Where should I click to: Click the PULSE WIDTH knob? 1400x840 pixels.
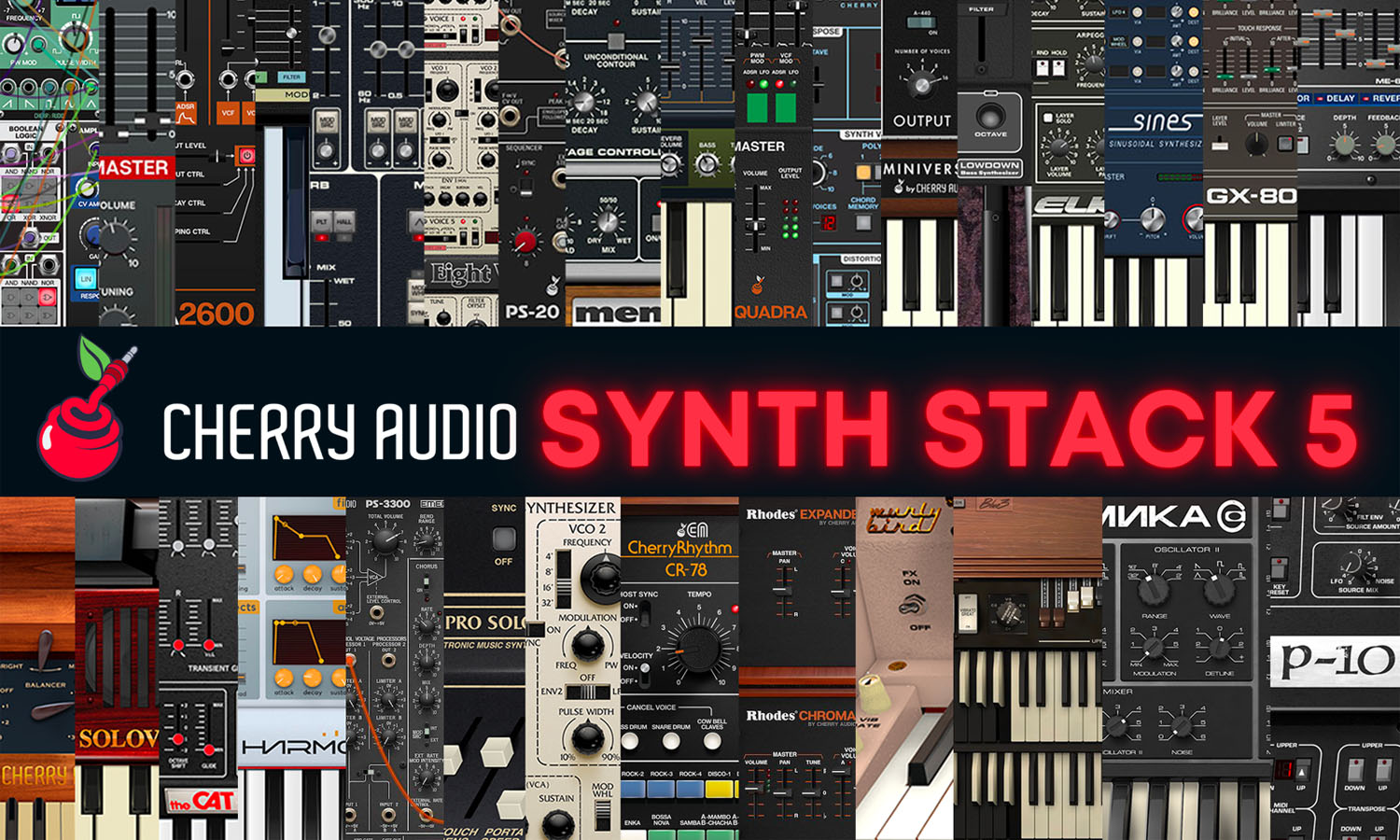point(587,737)
